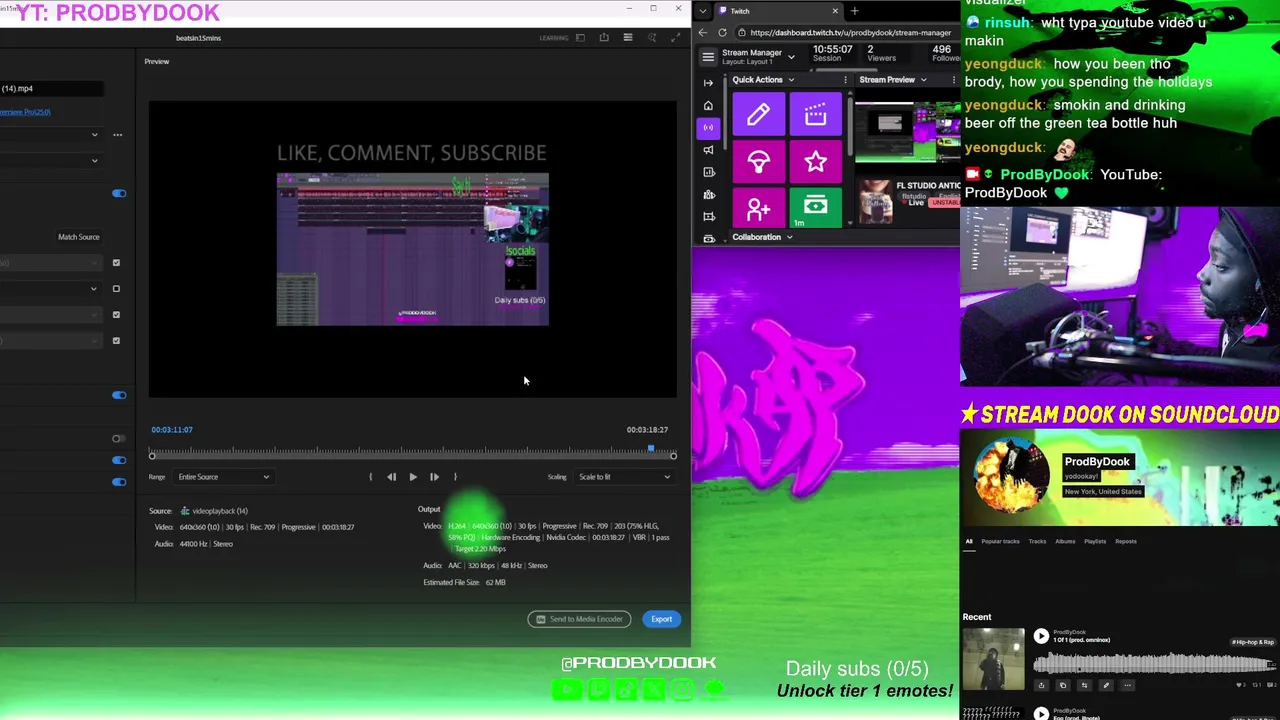Enable the grey off switch in export settings
The width and height of the screenshot is (1280, 720).
tap(118, 439)
